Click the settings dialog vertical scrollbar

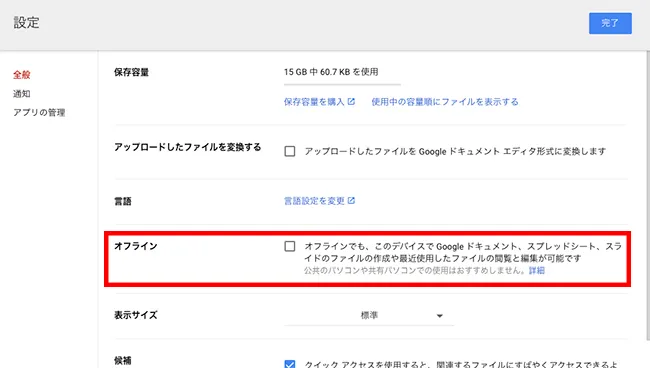[648, 195]
